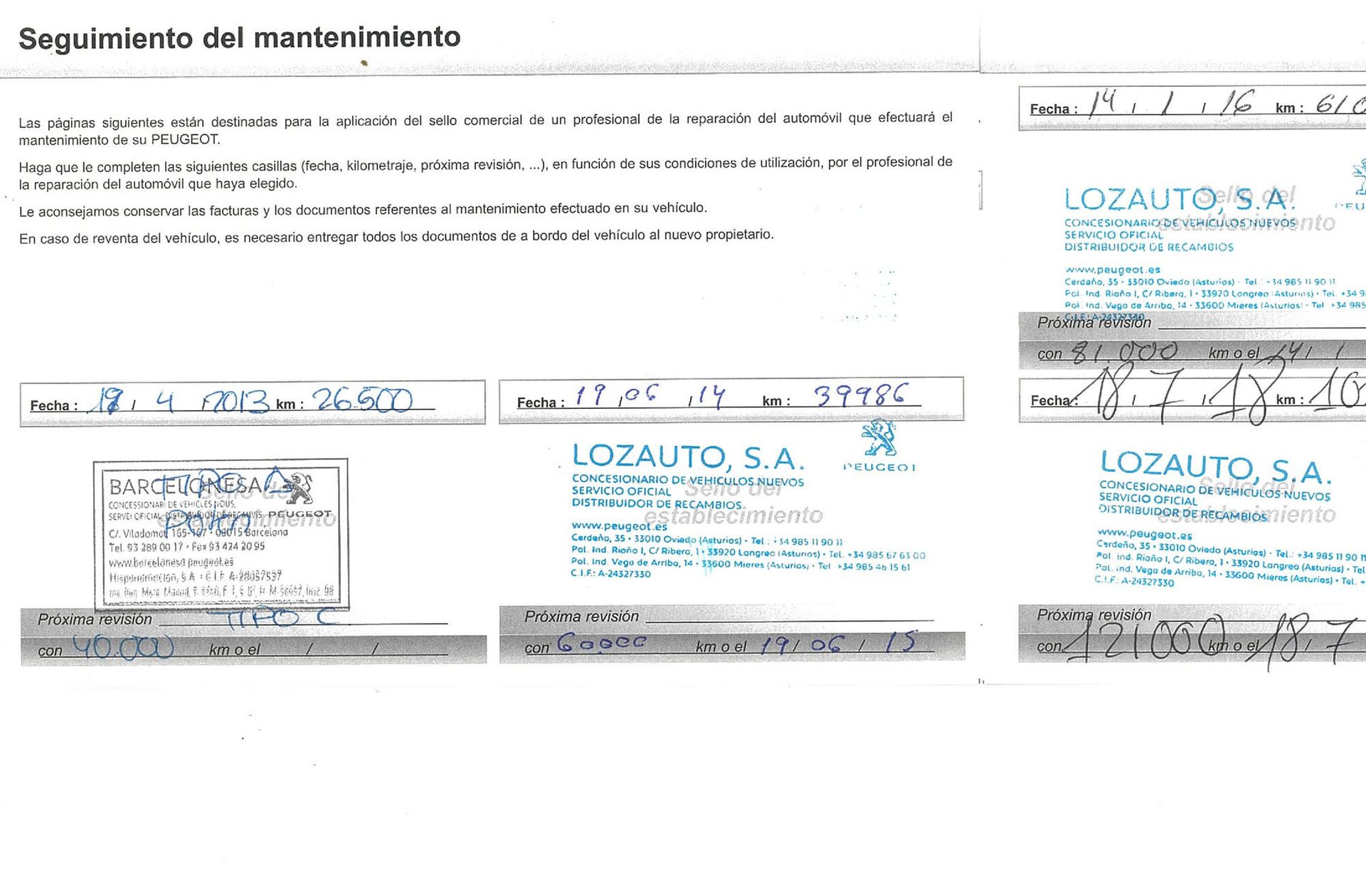Click "Próxima revisión" label in the 19/06/14 entry

pyautogui.click(x=581, y=617)
